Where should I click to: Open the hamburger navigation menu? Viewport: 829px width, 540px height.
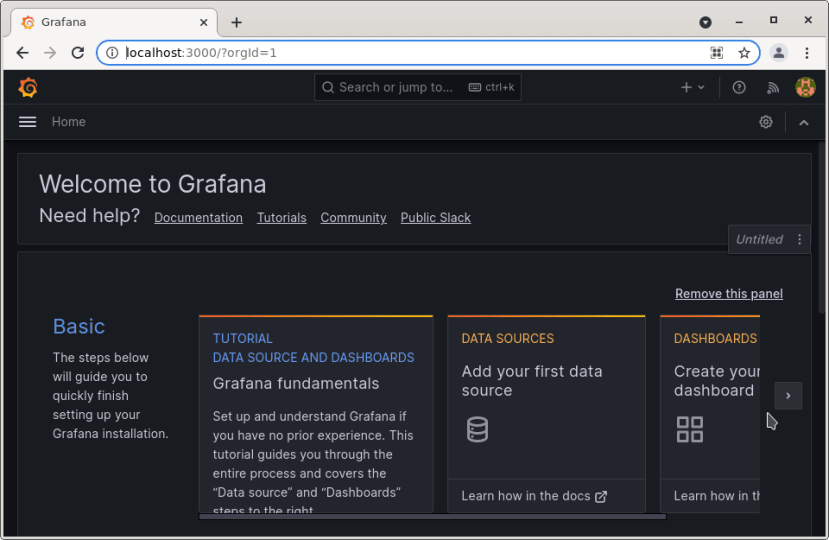pyautogui.click(x=27, y=122)
